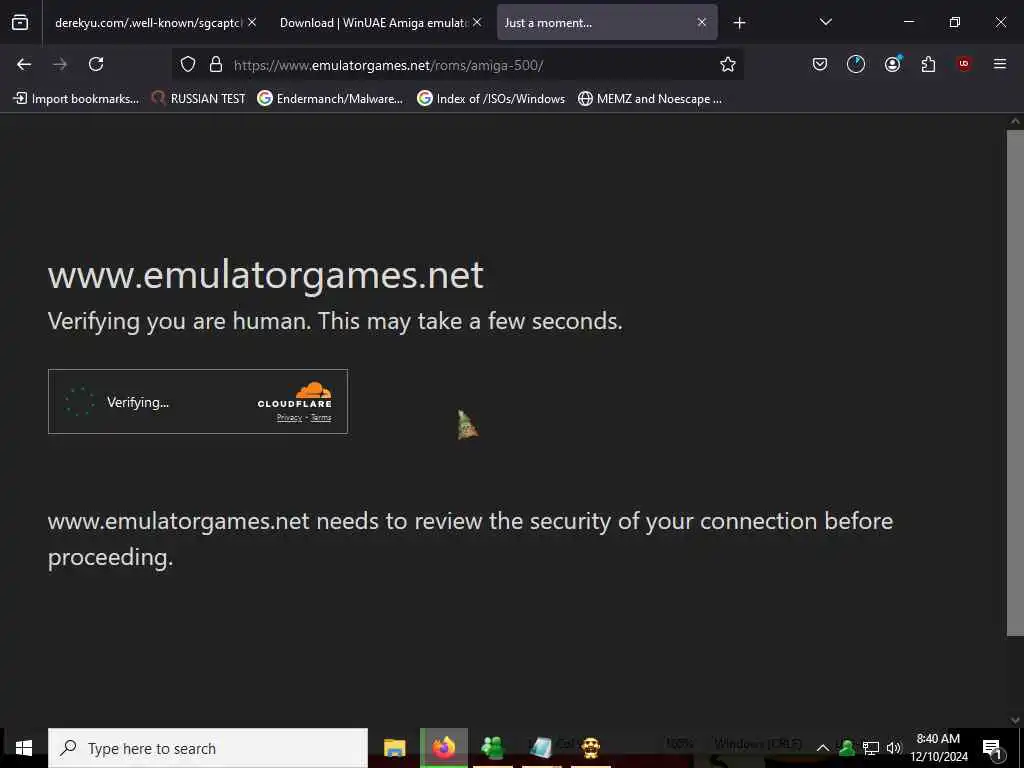The height and width of the screenshot is (768, 1024).
Task: Close the Just a moment tab
Action: coord(701,22)
